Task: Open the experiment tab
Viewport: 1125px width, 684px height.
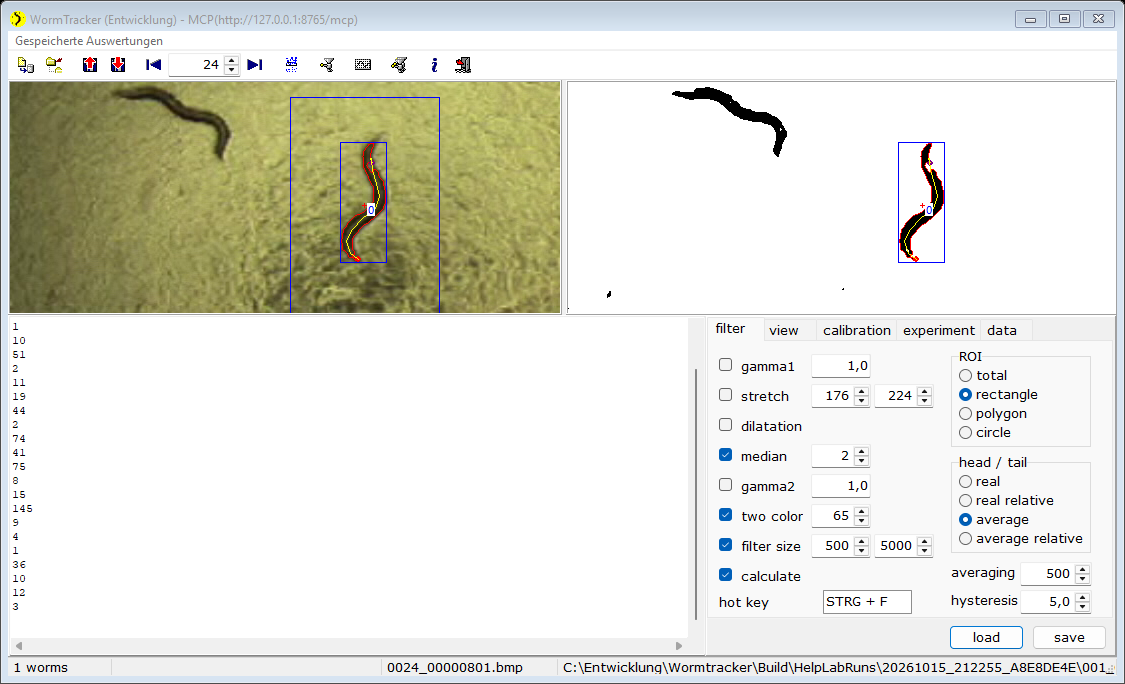Action: click(x=938, y=330)
